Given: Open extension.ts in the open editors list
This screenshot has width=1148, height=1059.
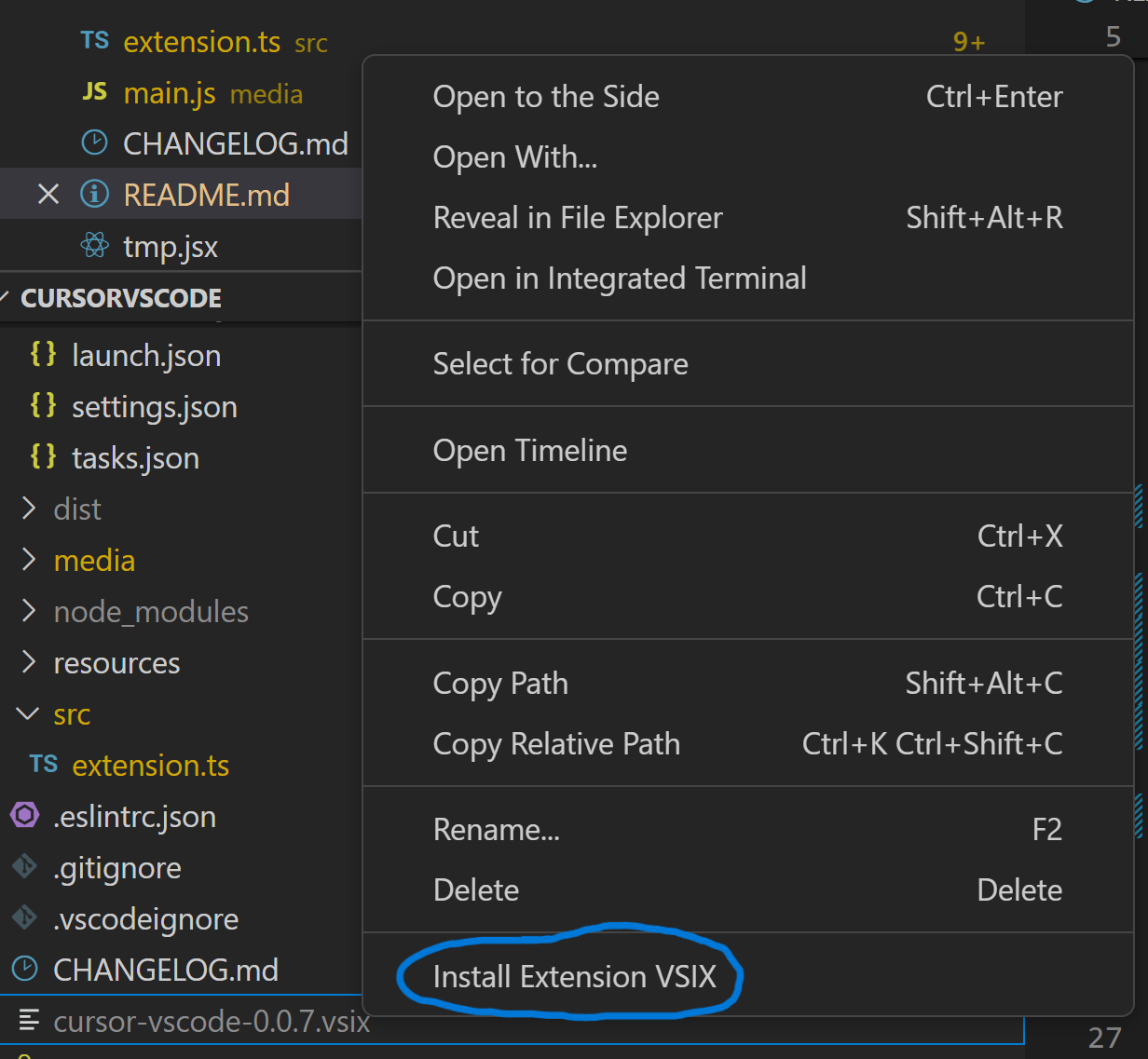Looking at the screenshot, I should [x=202, y=42].
